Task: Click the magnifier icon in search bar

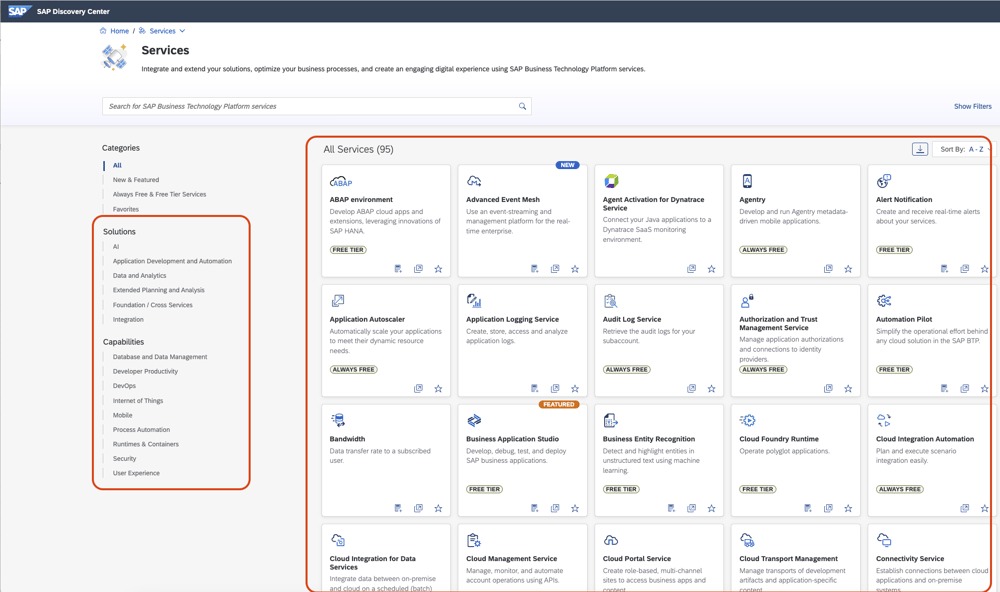Action: (521, 105)
